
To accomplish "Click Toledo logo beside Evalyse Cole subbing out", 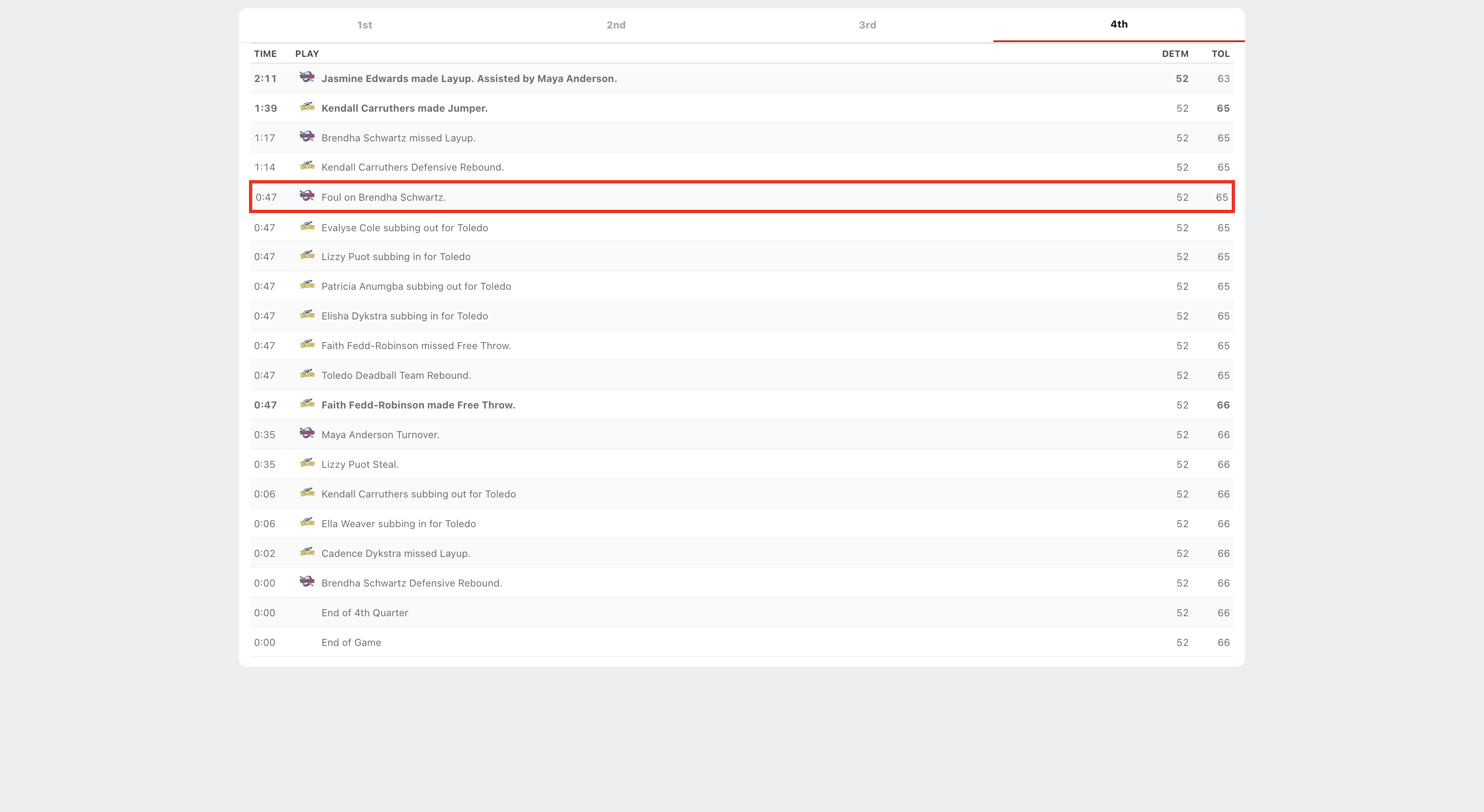I will tap(306, 226).
